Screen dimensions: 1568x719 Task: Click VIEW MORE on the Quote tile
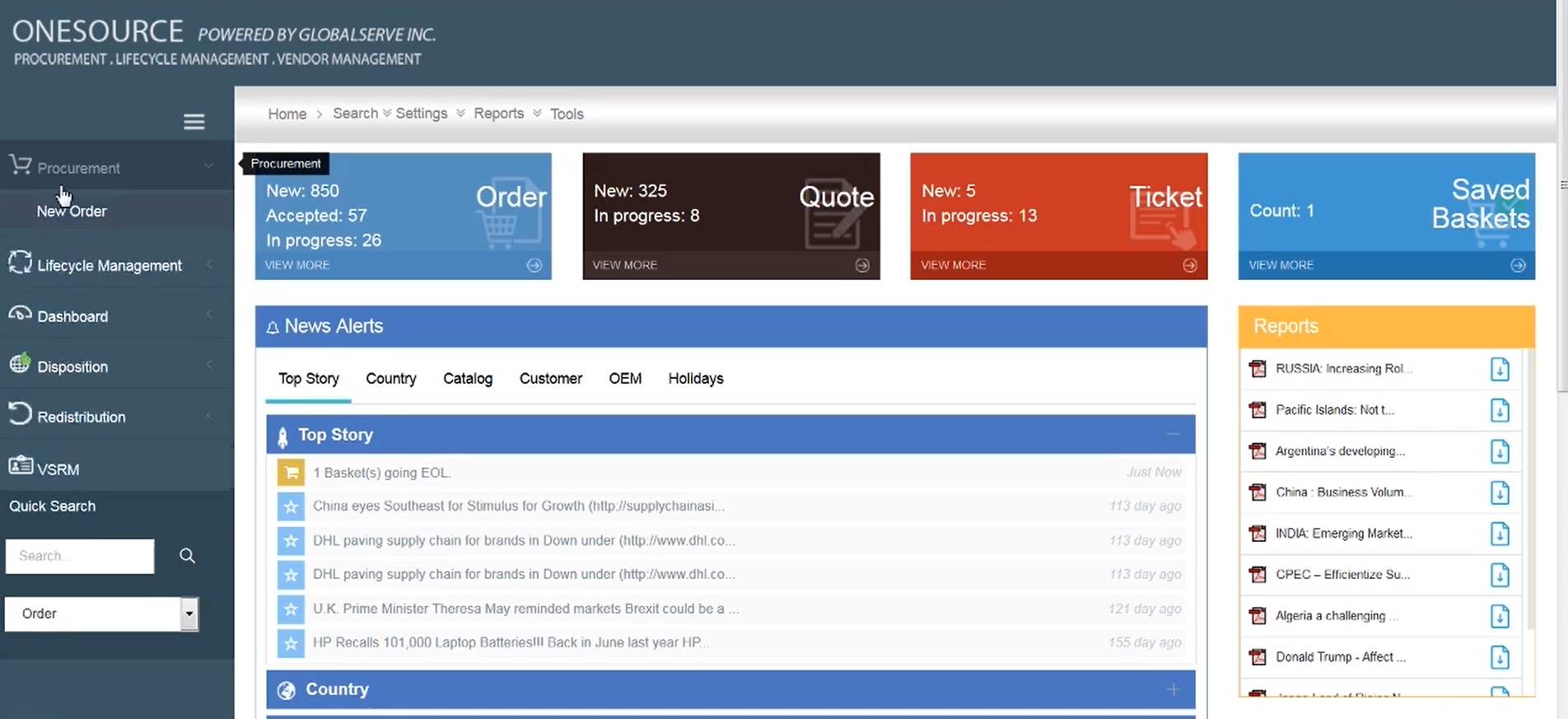pos(625,265)
